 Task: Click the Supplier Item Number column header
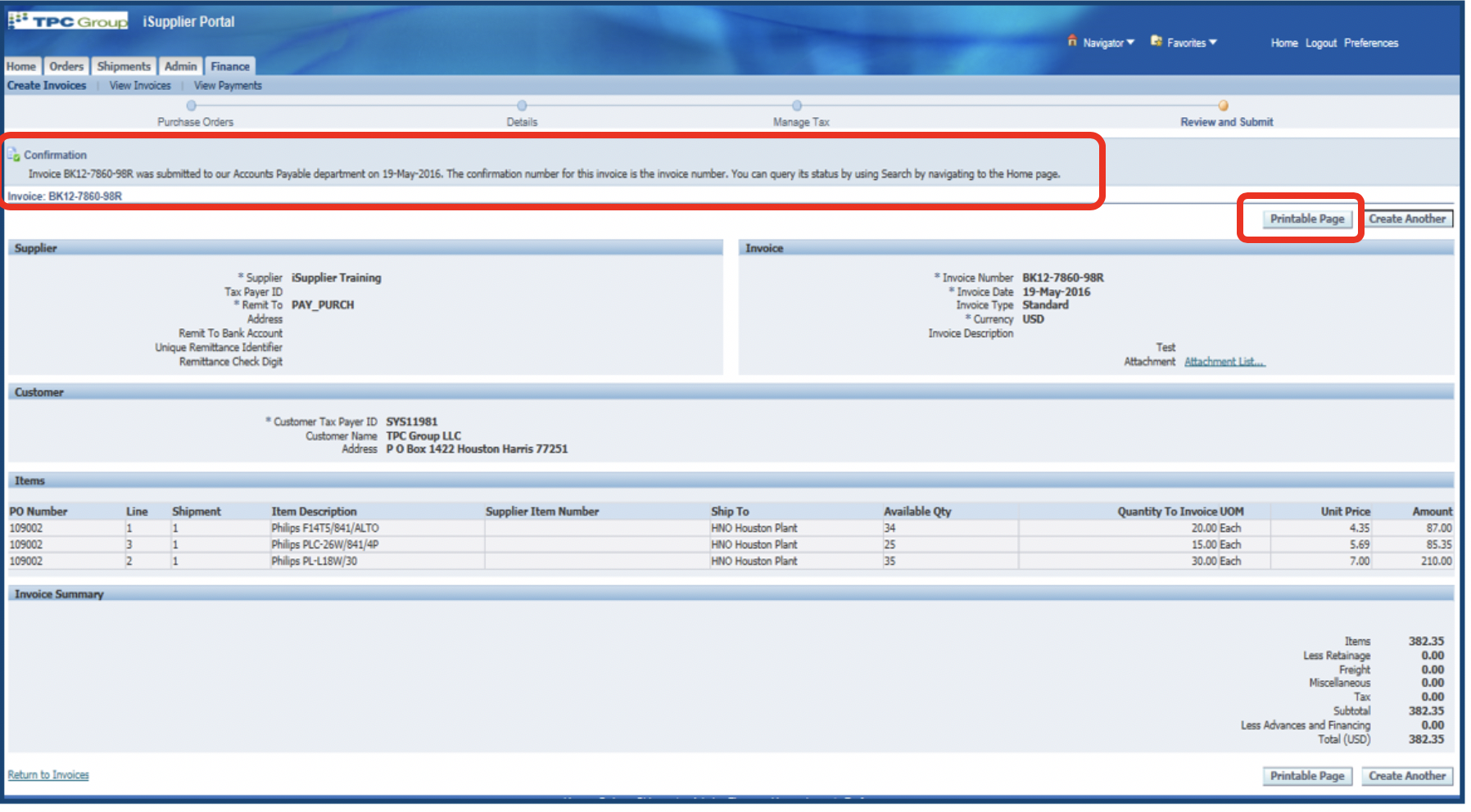click(x=542, y=512)
